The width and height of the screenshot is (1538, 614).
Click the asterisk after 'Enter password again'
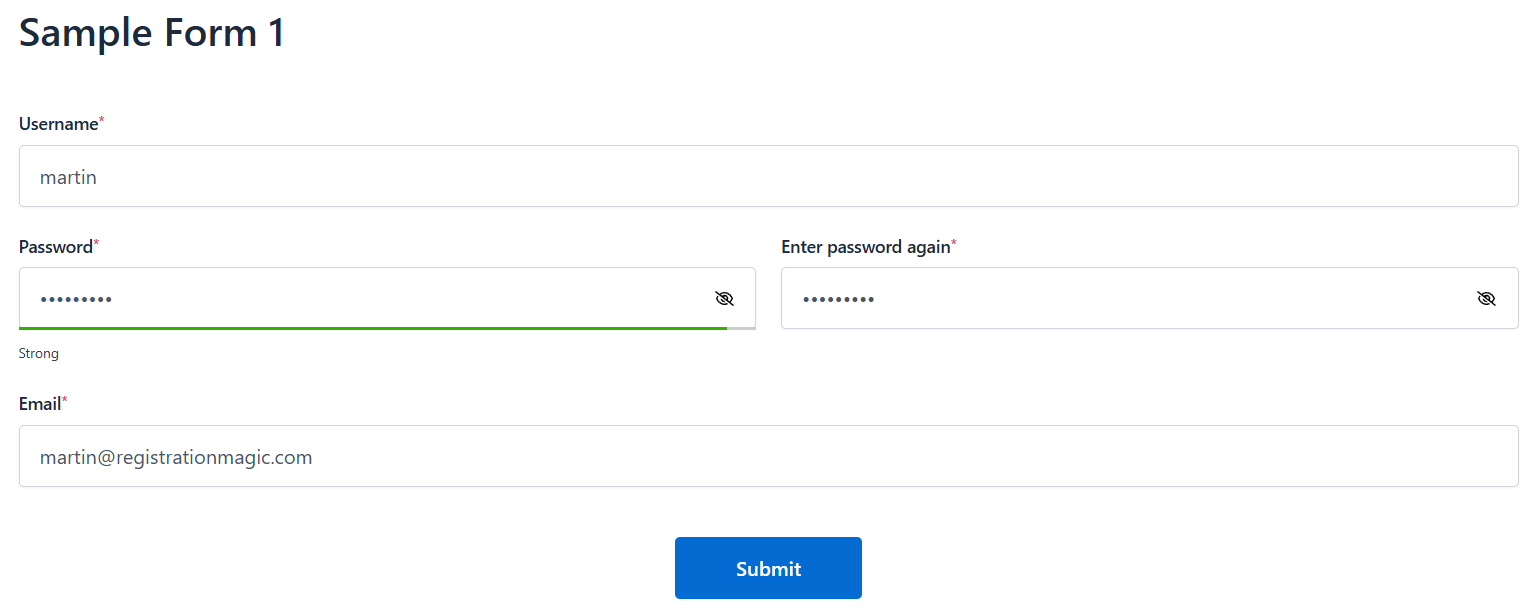tap(954, 244)
